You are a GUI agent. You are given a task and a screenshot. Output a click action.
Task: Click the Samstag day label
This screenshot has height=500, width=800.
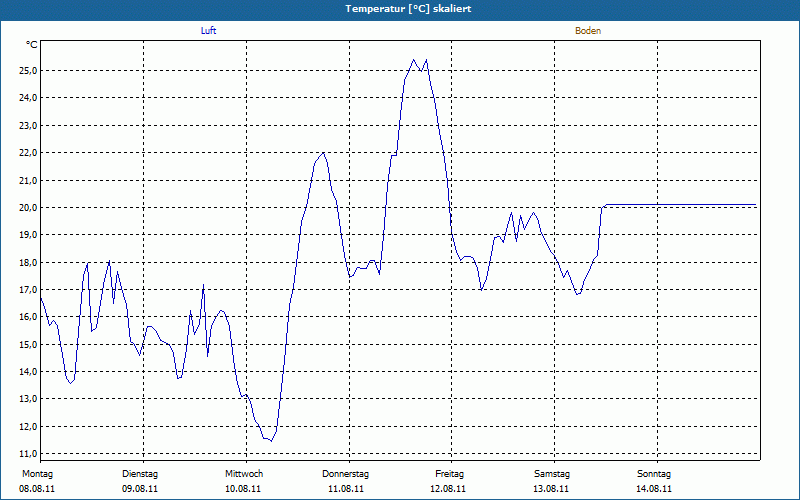click(552, 474)
